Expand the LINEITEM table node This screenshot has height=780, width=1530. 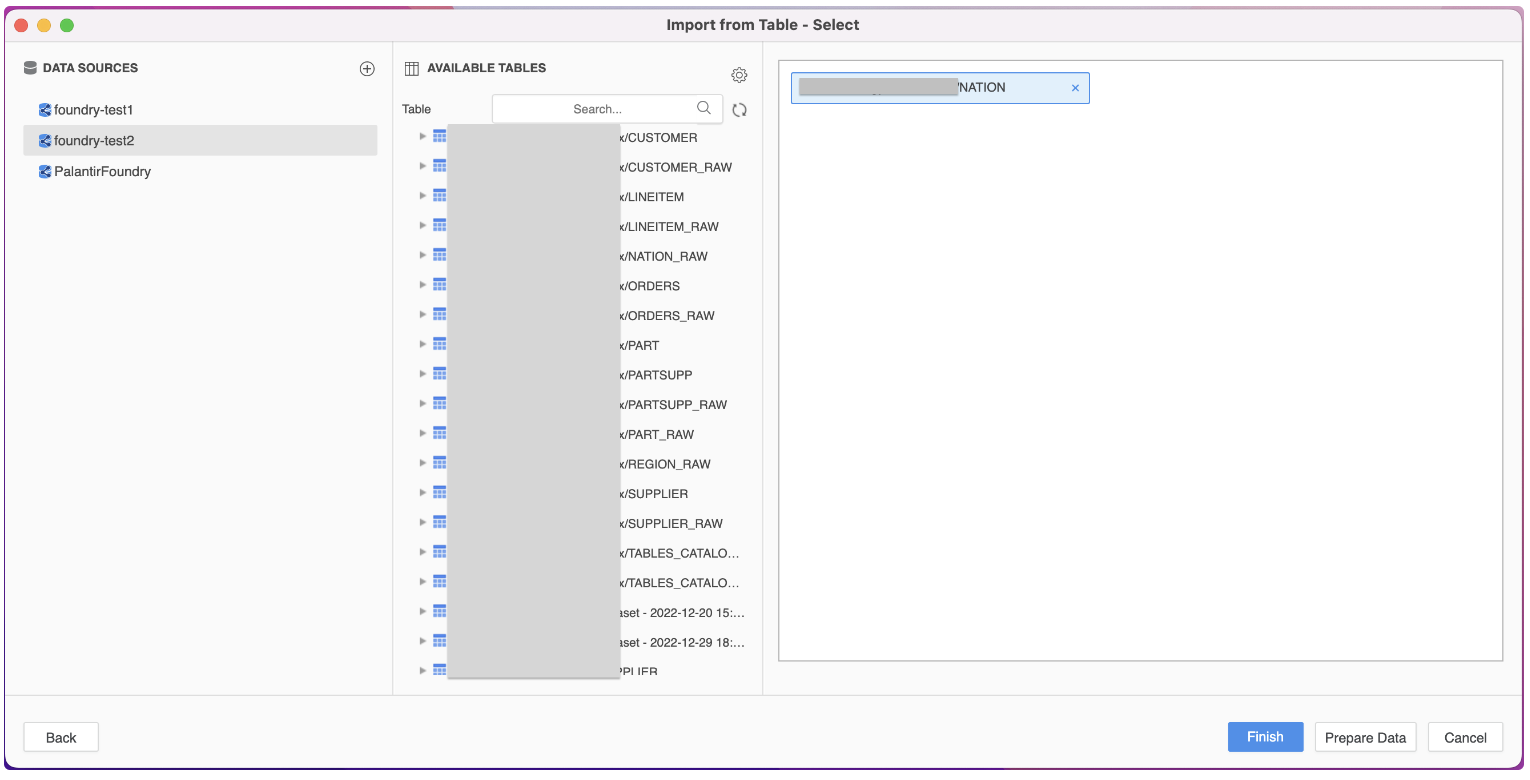(x=422, y=195)
